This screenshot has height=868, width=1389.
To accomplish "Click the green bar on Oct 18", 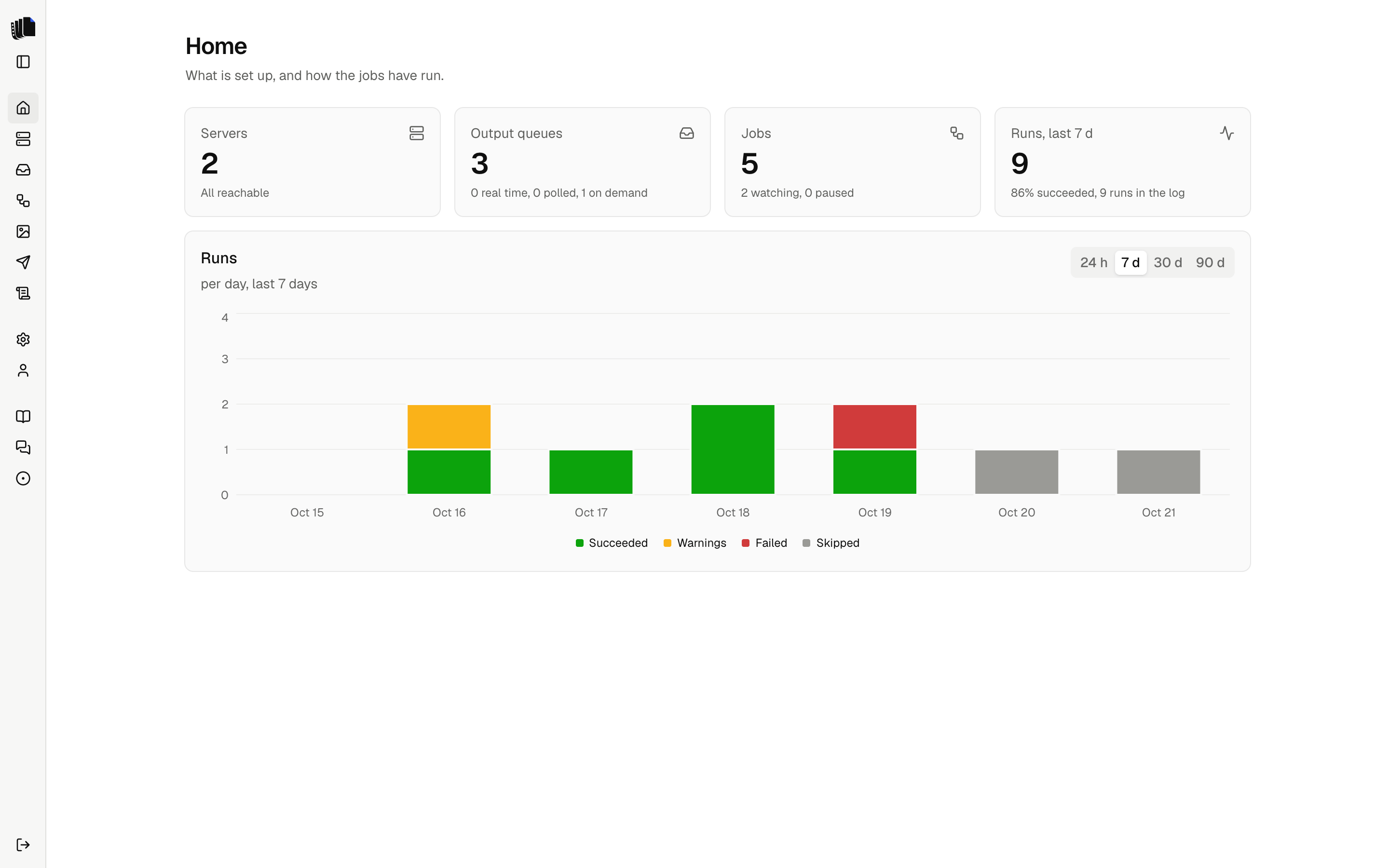I will pos(733,449).
